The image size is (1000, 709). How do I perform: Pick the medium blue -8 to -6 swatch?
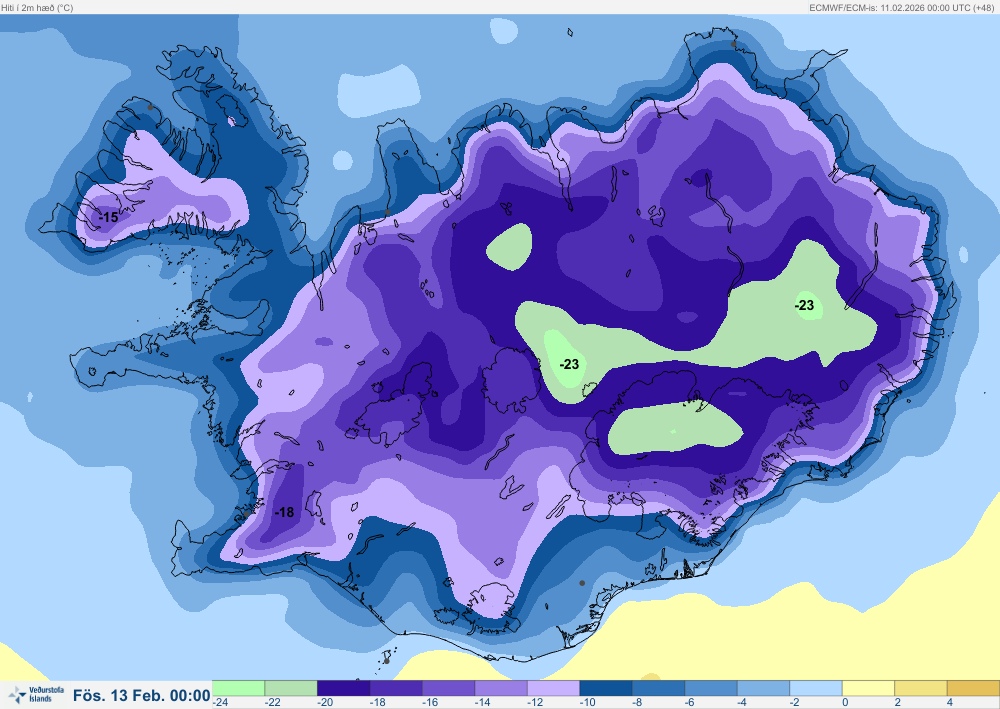[658, 688]
